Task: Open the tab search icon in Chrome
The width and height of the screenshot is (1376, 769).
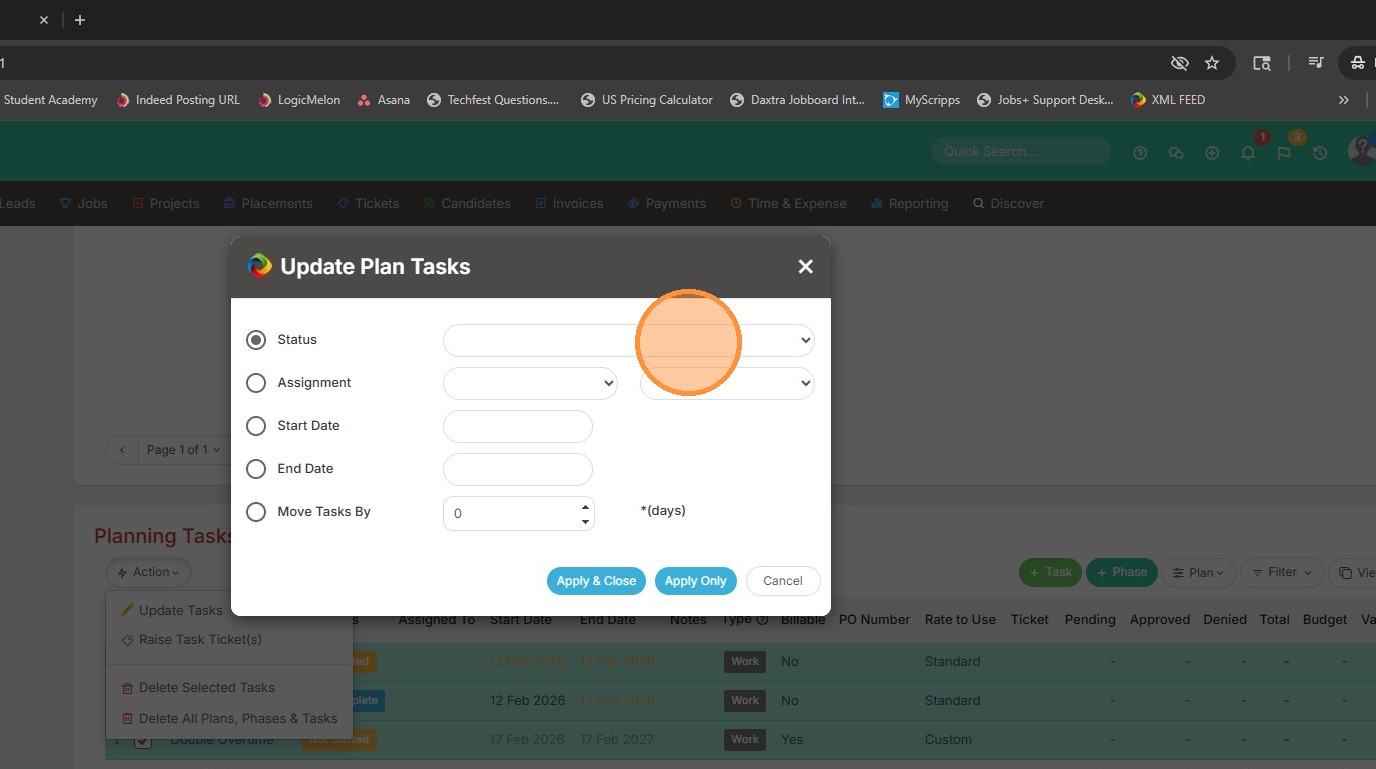Action: coord(1262,63)
